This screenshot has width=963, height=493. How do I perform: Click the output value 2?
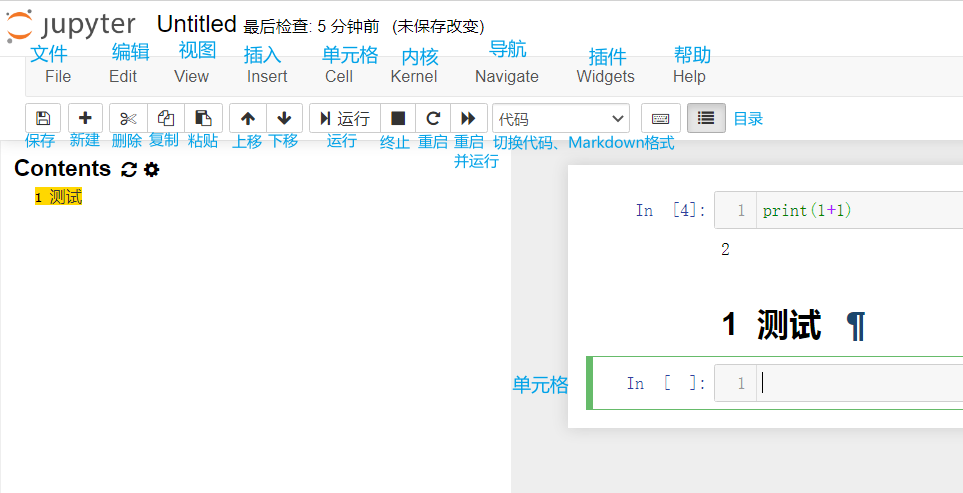[x=725, y=250]
